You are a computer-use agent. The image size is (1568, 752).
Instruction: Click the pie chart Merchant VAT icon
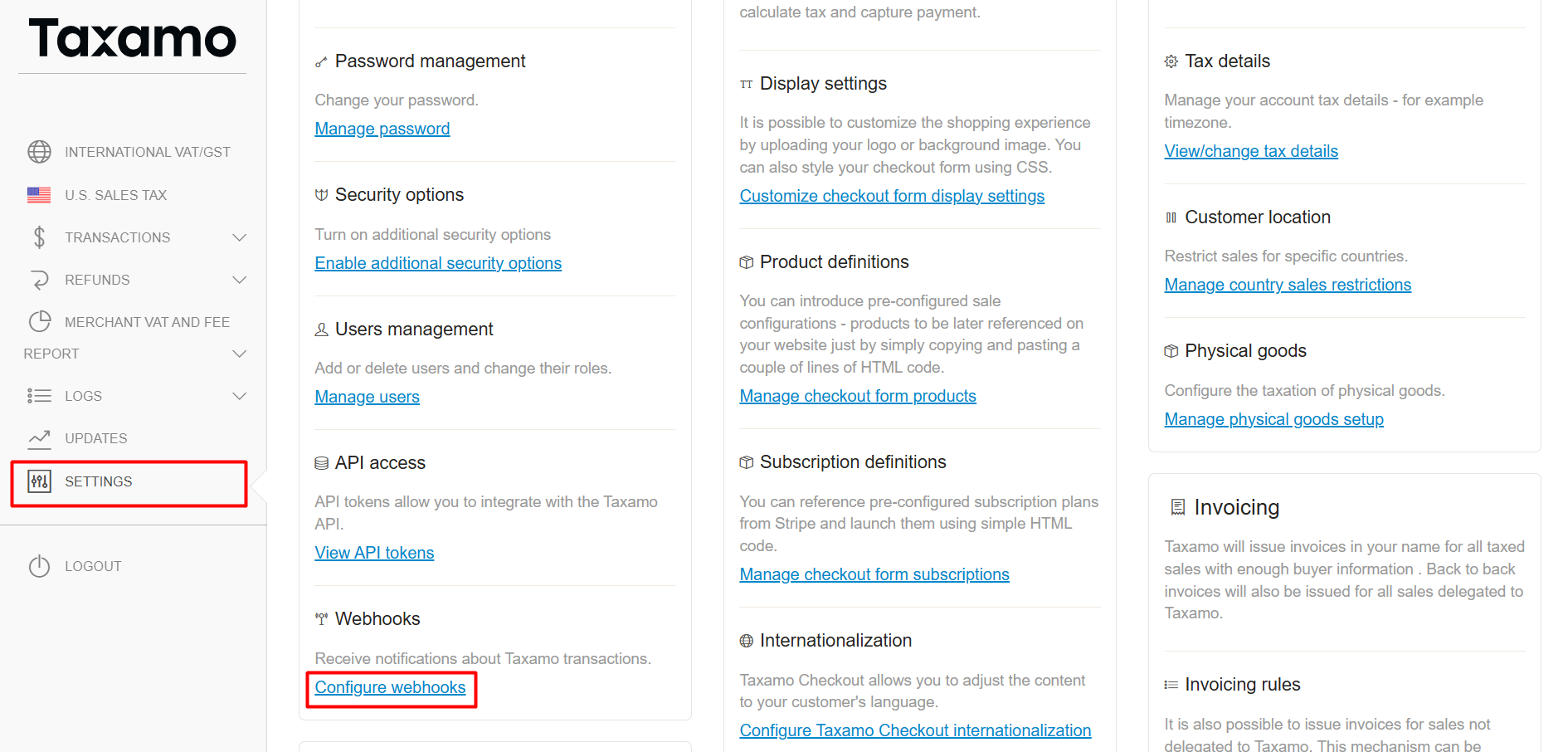[x=39, y=322]
